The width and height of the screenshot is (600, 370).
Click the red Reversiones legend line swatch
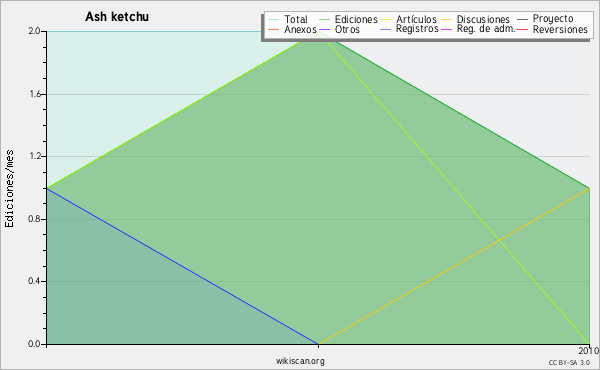click(522, 29)
